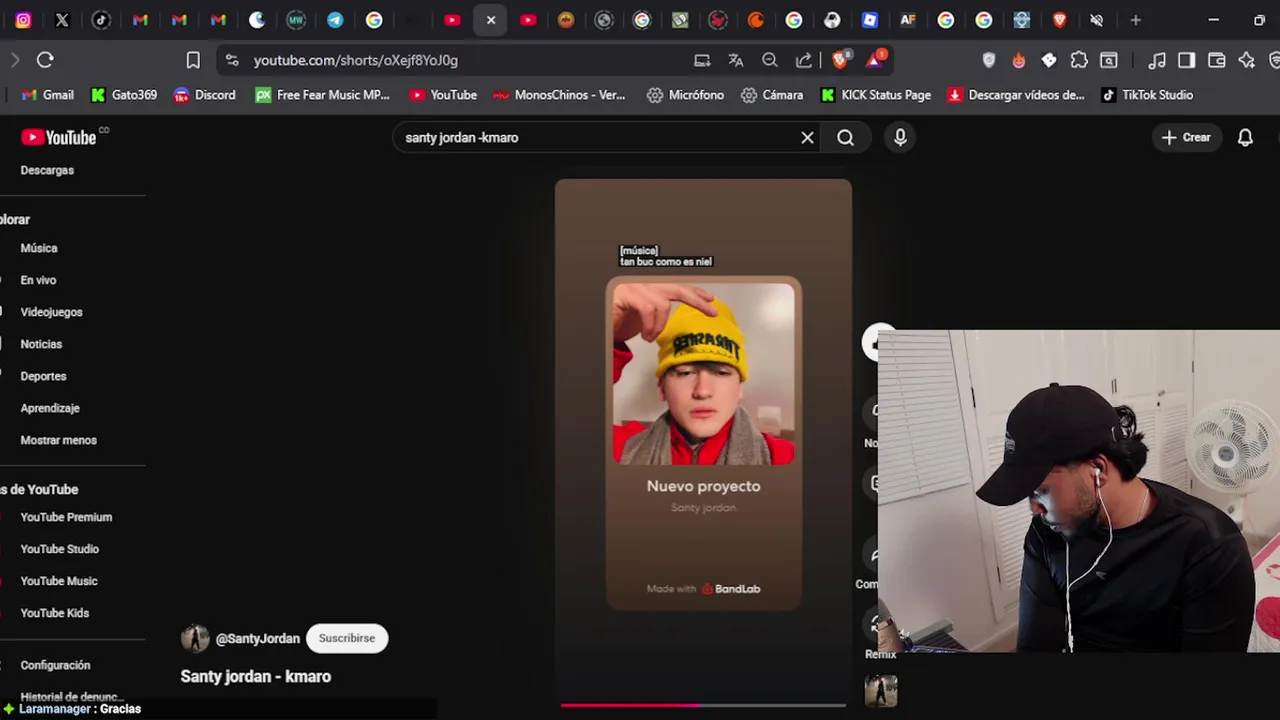This screenshot has height=720, width=1280.
Task: Close the current YouTube Shorts tab
Action: coord(491,20)
